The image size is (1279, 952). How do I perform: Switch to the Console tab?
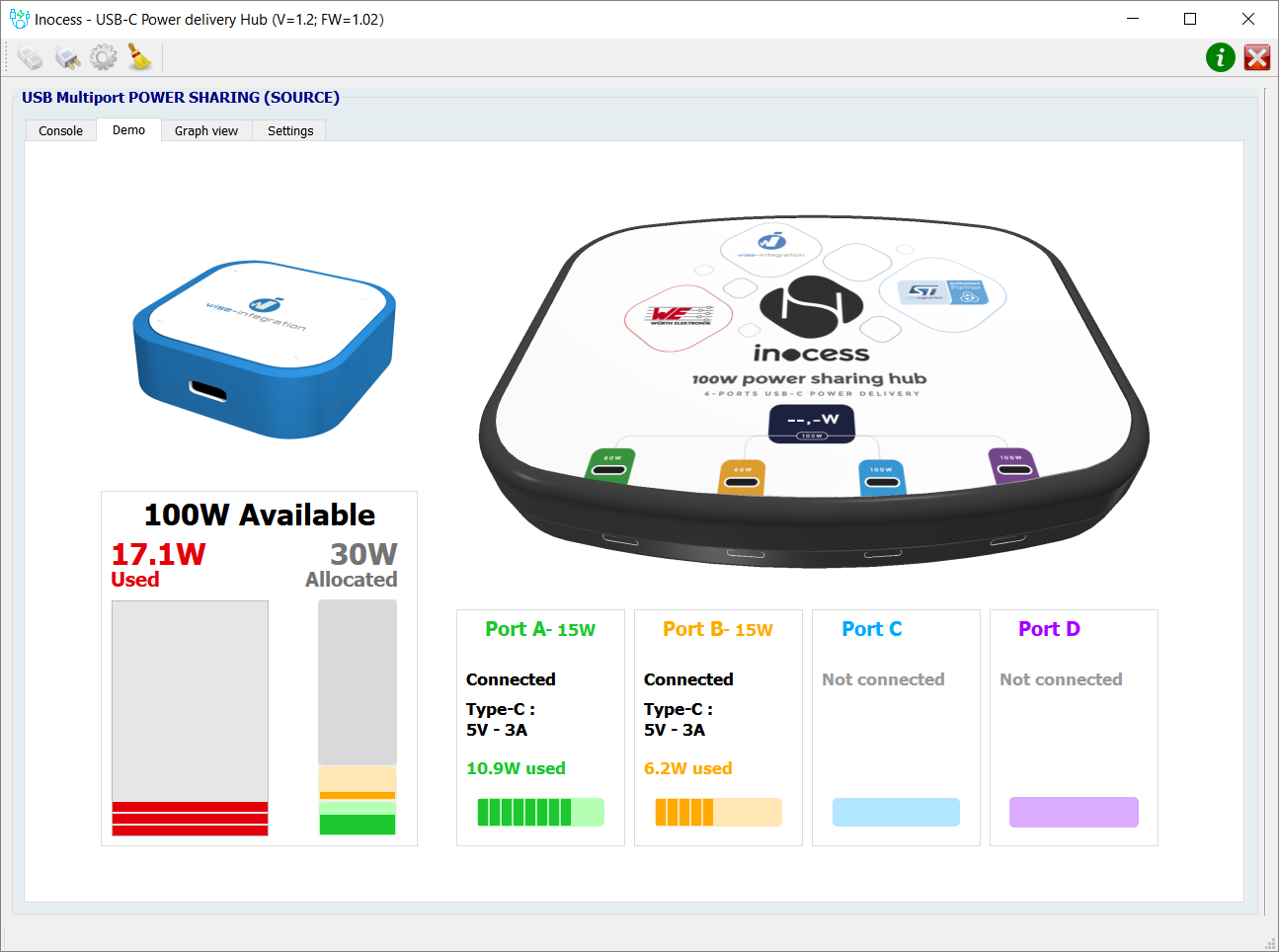(x=60, y=130)
